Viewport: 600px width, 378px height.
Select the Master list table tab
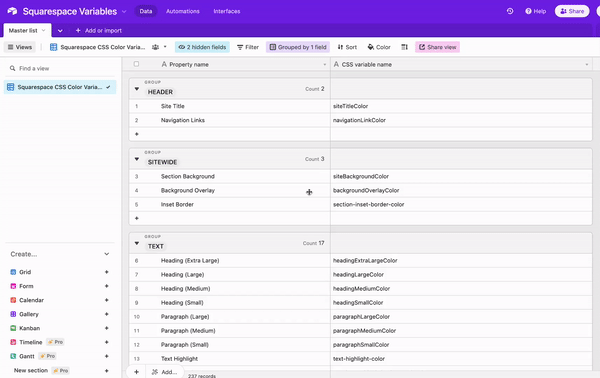27,30
